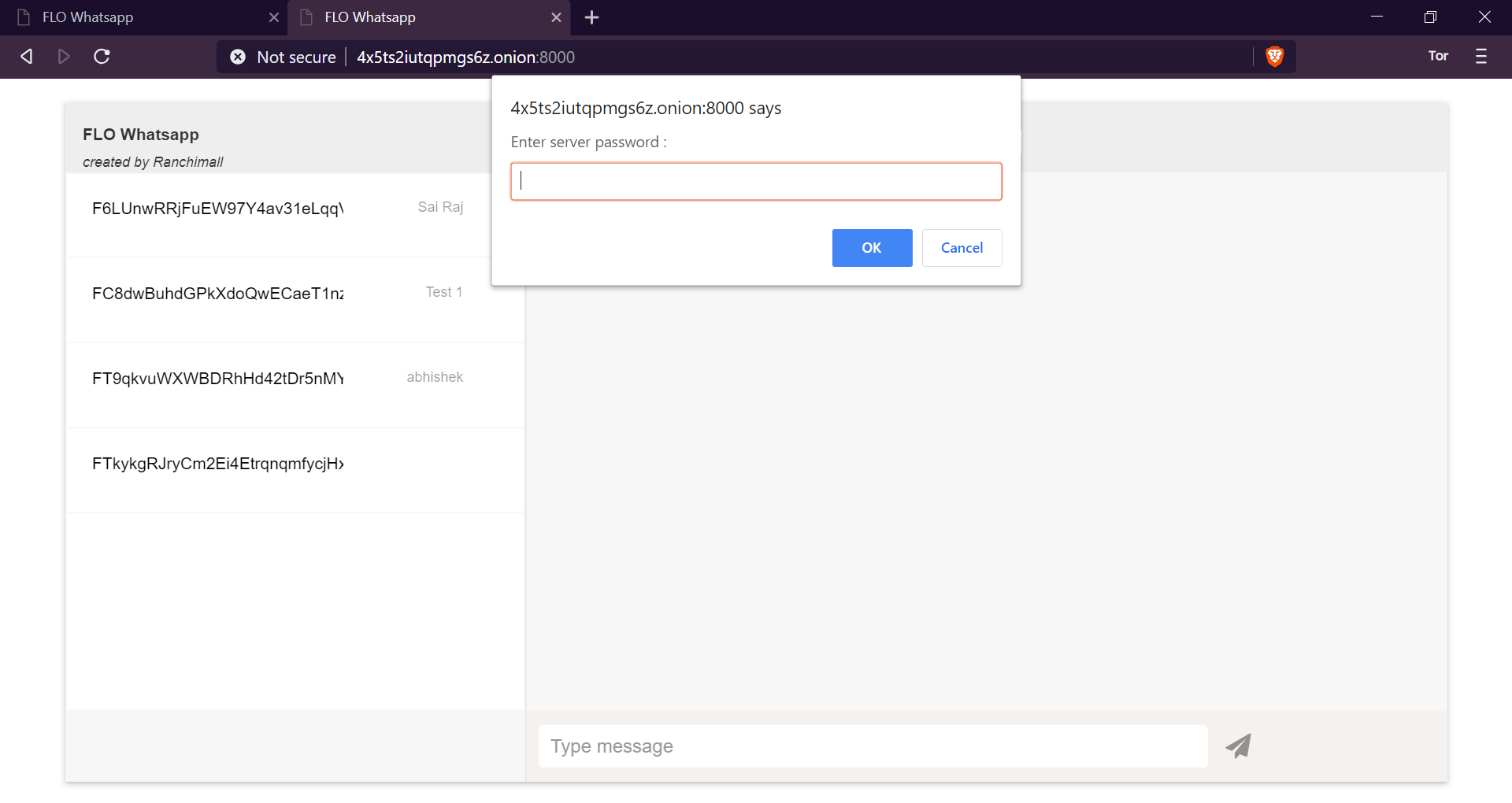Reload the page with refresh icon
Viewport: 1512px width, 803px height.
click(102, 57)
